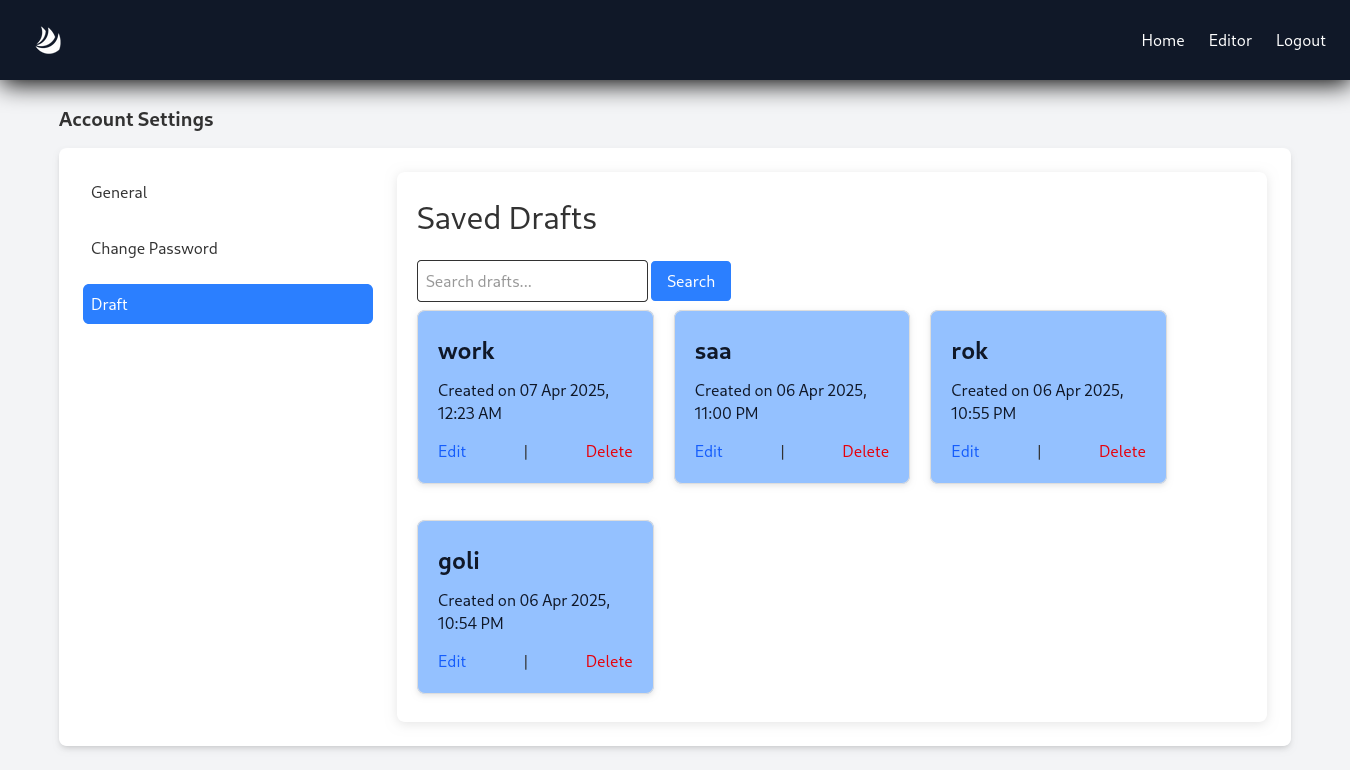Focus the Search drafts input field
The height and width of the screenshot is (770, 1350).
coord(532,281)
